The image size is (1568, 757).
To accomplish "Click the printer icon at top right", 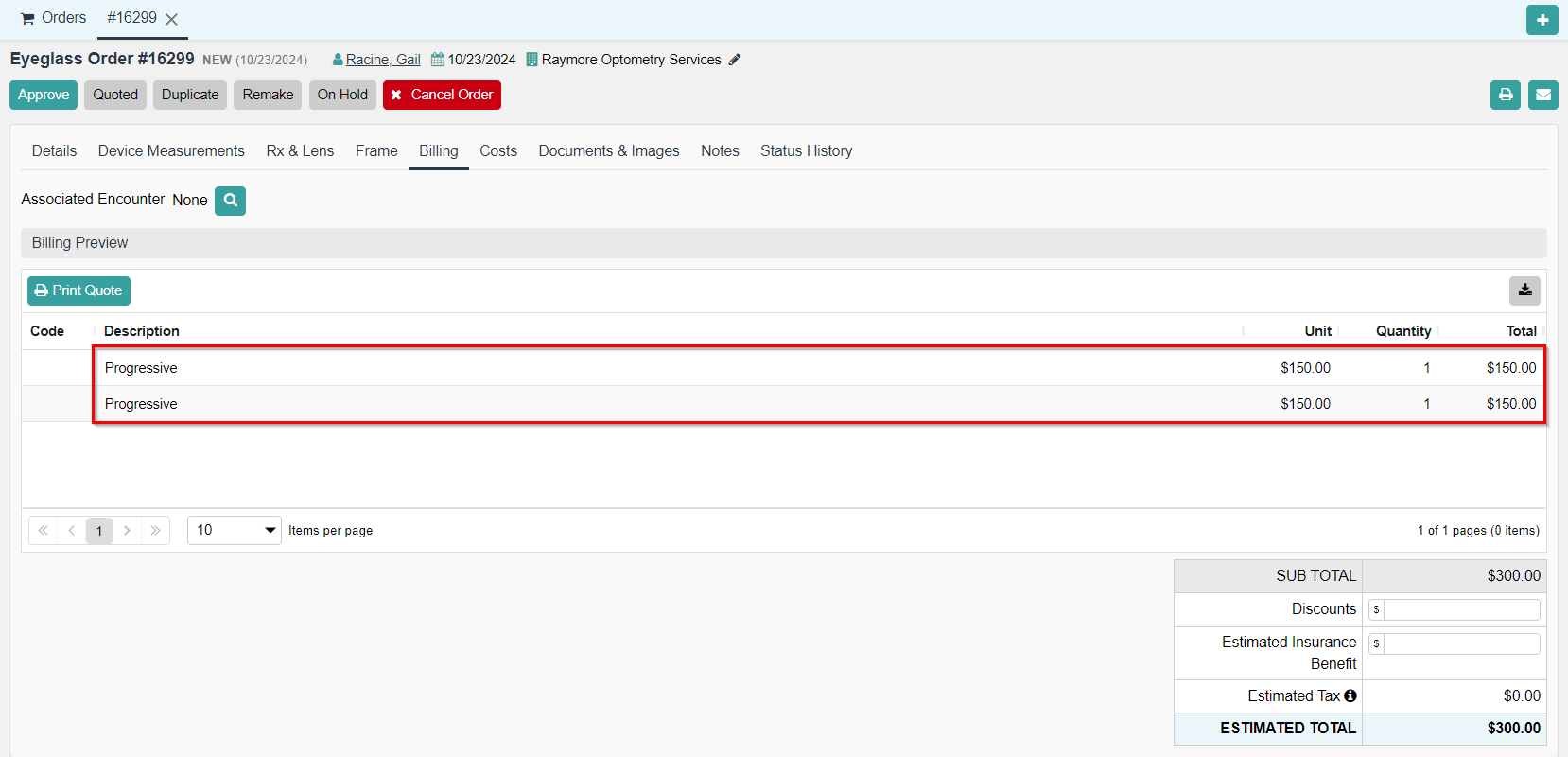I will pos(1505,95).
